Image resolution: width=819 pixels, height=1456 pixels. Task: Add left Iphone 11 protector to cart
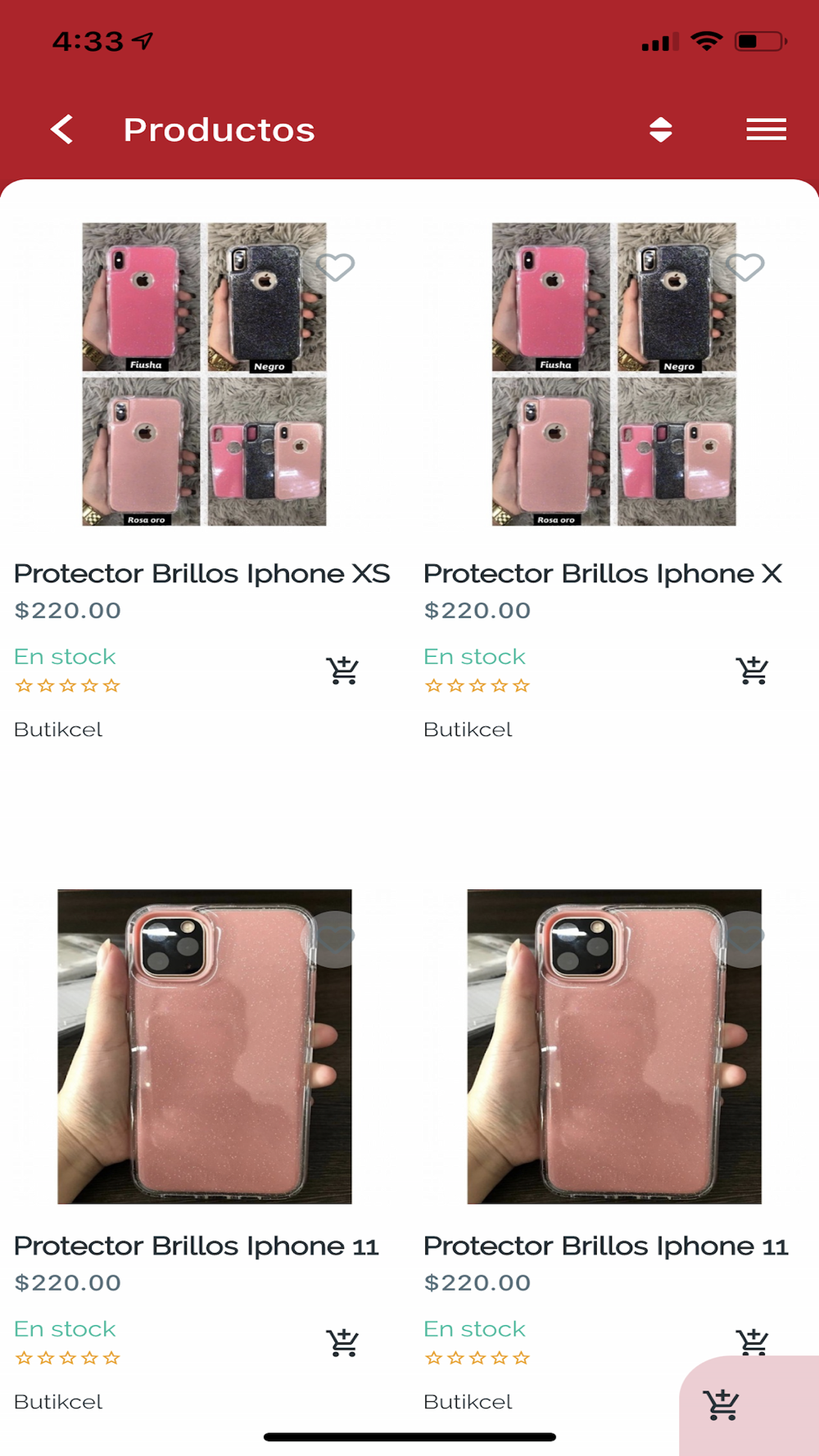pyautogui.click(x=342, y=1343)
